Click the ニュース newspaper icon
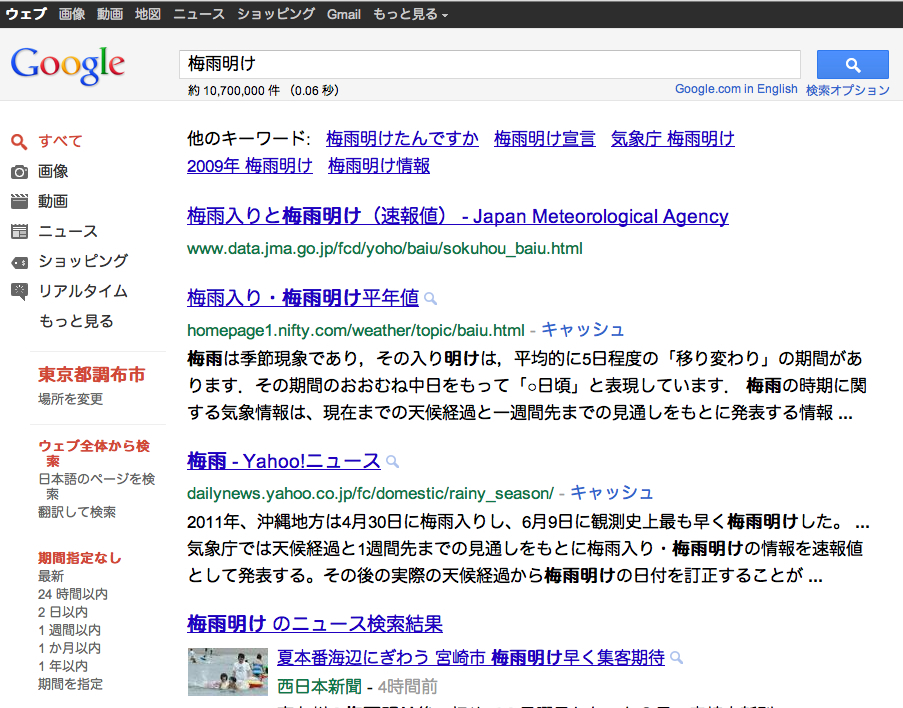 coord(19,232)
